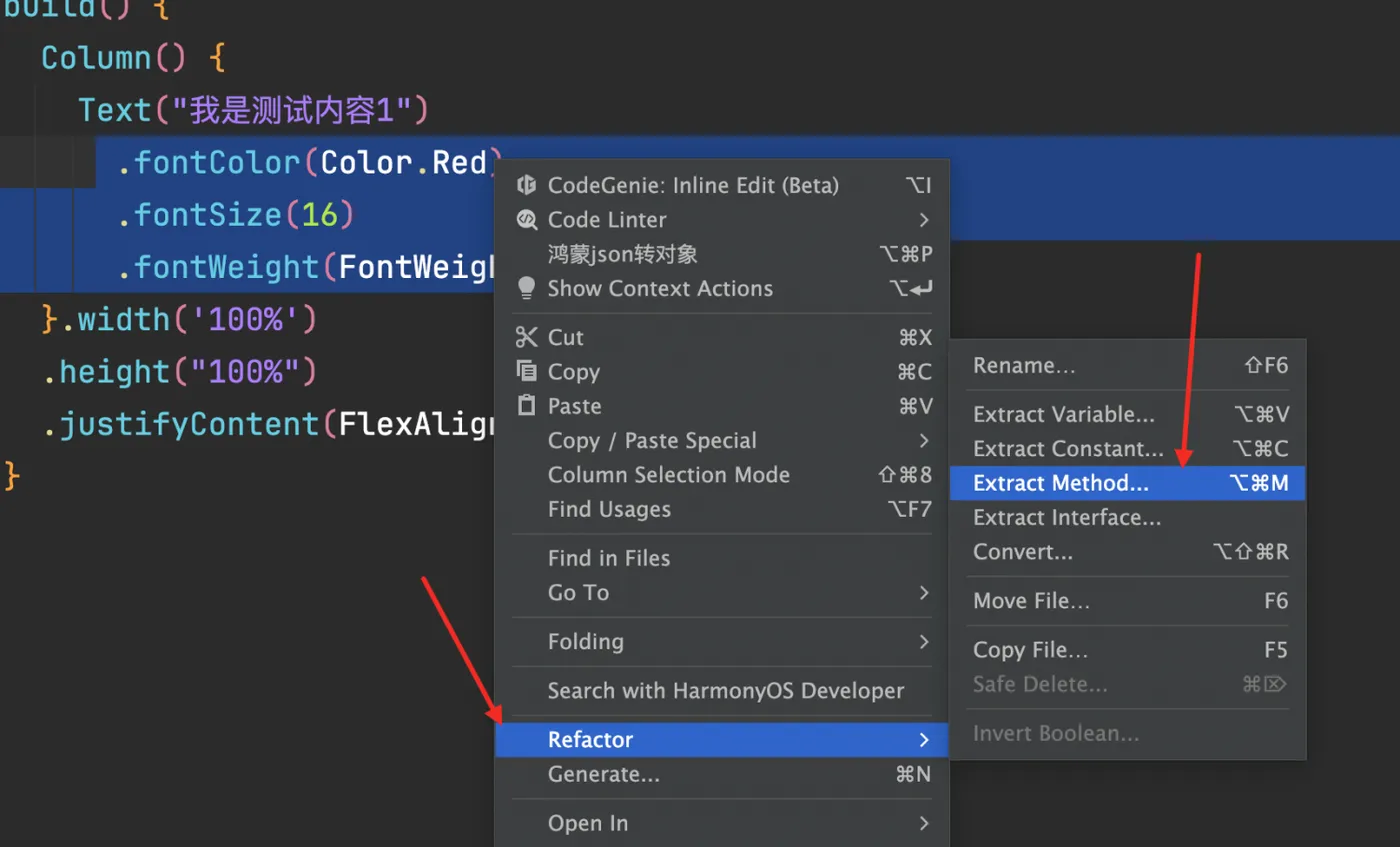Click the CodeGenie Inline Edit icon
Image resolution: width=1400 pixels, height=847 pixels.
click(526, 186)
